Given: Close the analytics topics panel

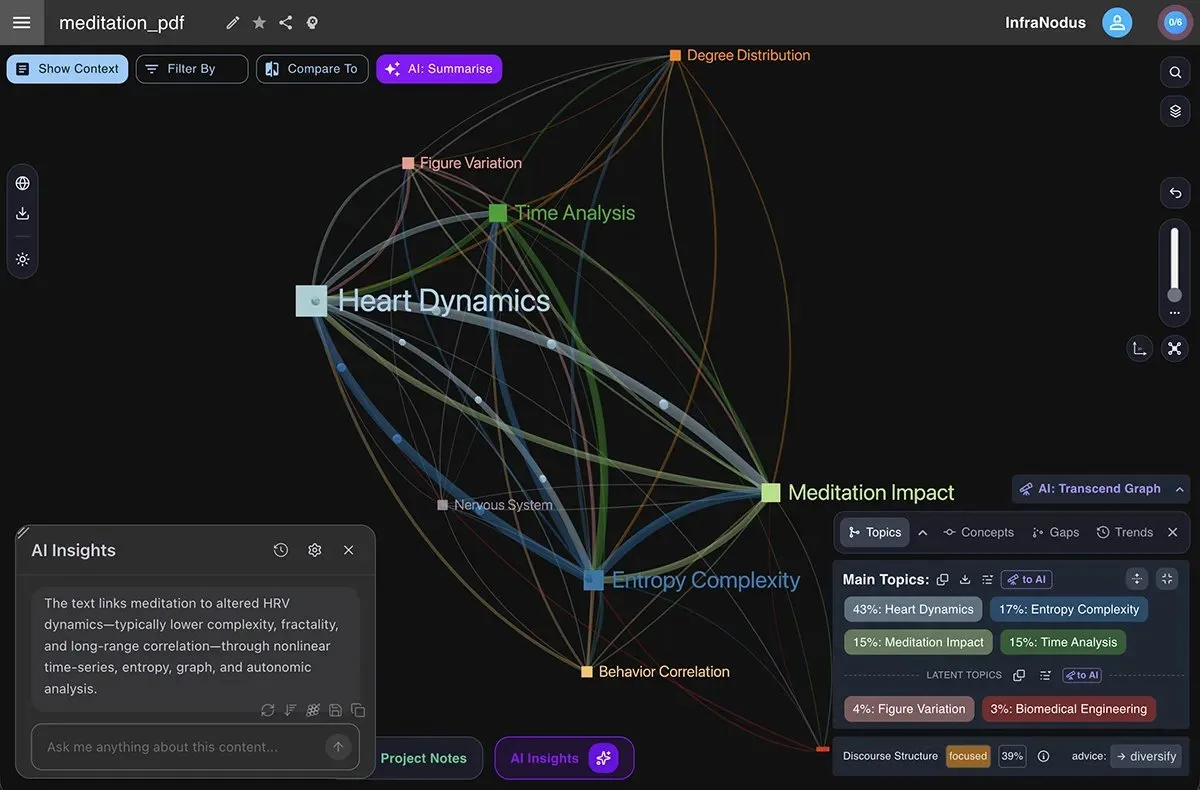Looking at the screenshot, I should [1173, 532].
